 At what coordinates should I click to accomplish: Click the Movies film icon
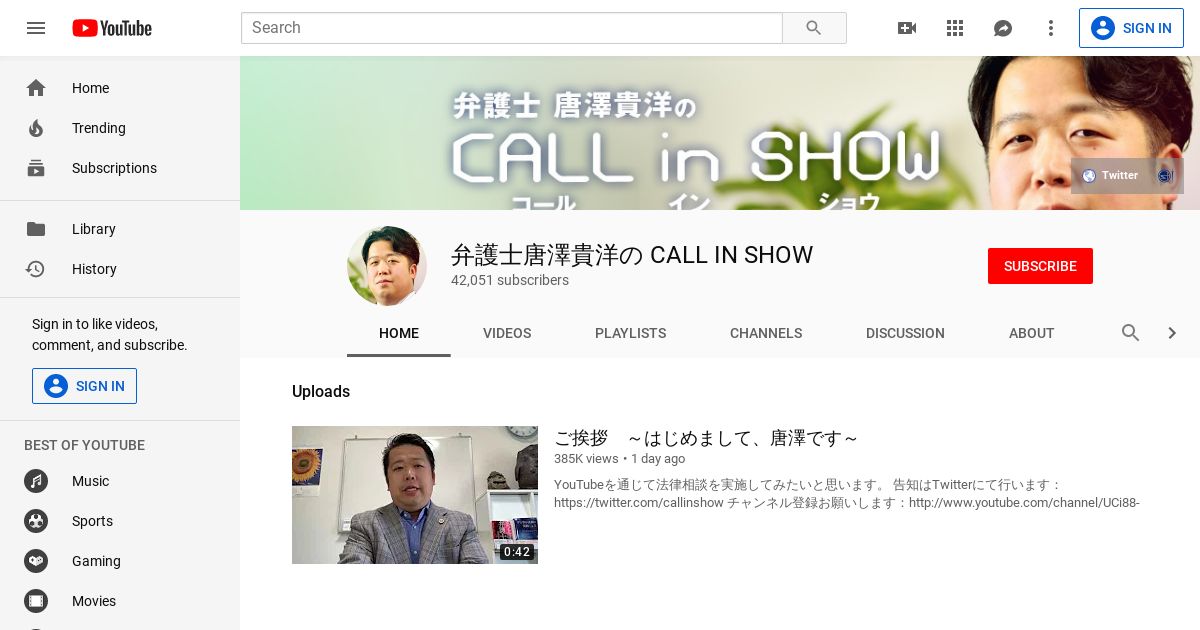[36, 601]
